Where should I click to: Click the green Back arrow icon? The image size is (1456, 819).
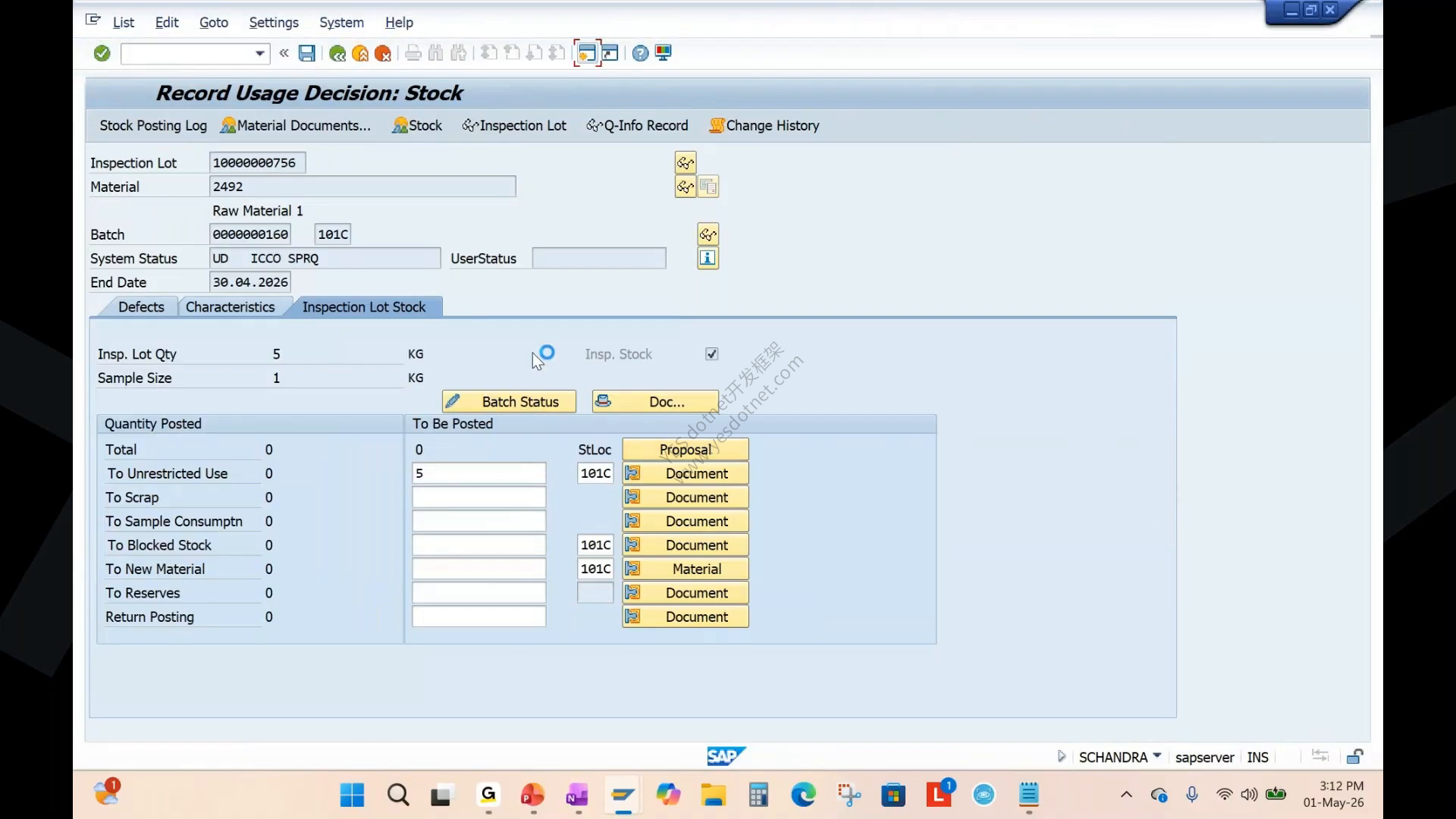(337, 53)
